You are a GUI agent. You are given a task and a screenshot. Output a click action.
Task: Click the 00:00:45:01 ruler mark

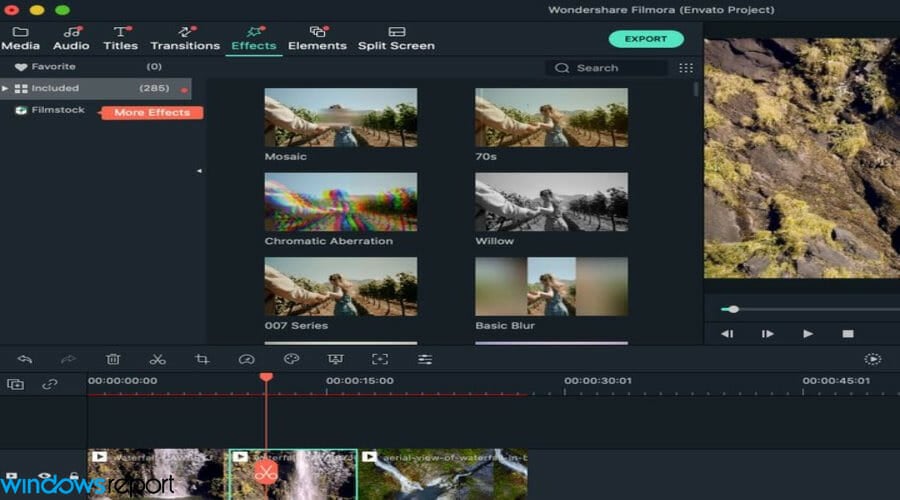pos(836,381)
